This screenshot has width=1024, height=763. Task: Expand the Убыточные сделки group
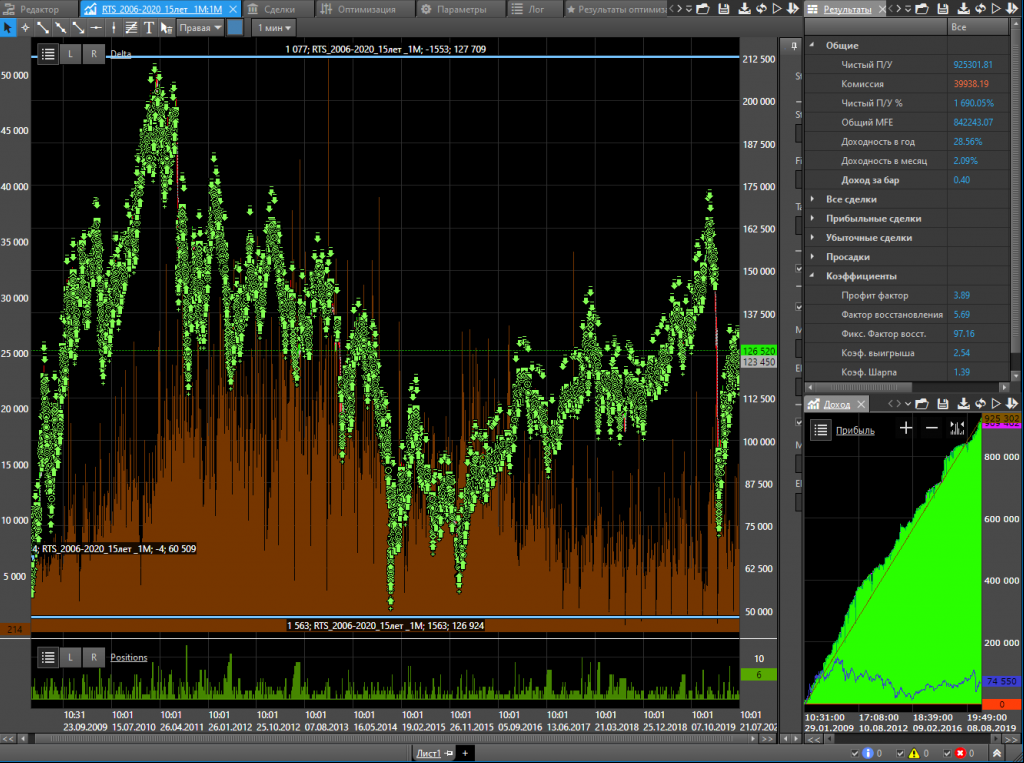[x=812, y=238]
